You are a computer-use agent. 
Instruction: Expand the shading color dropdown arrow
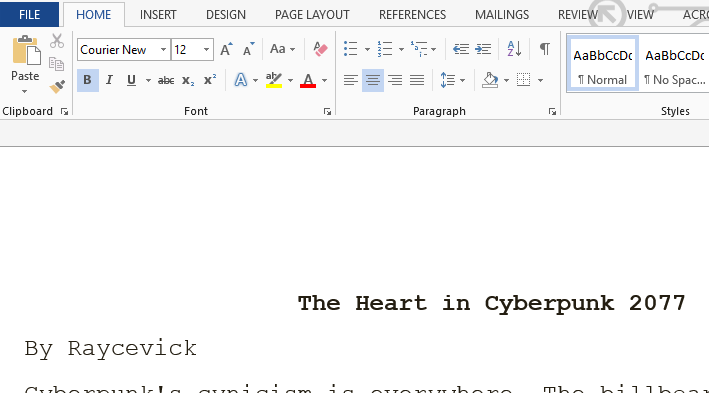[x=506, y=81]
